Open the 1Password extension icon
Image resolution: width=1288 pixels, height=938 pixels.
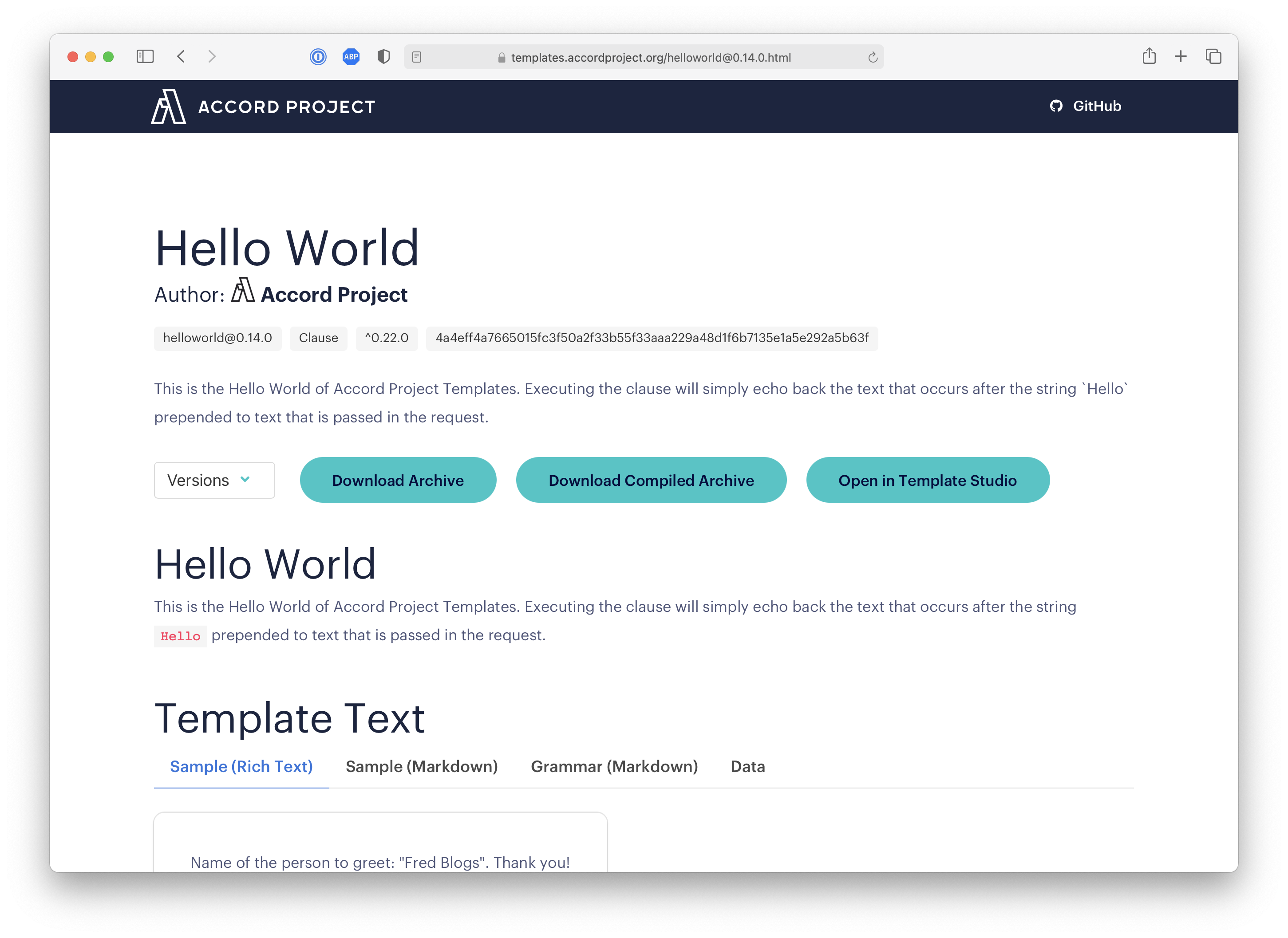coord(318,57)
